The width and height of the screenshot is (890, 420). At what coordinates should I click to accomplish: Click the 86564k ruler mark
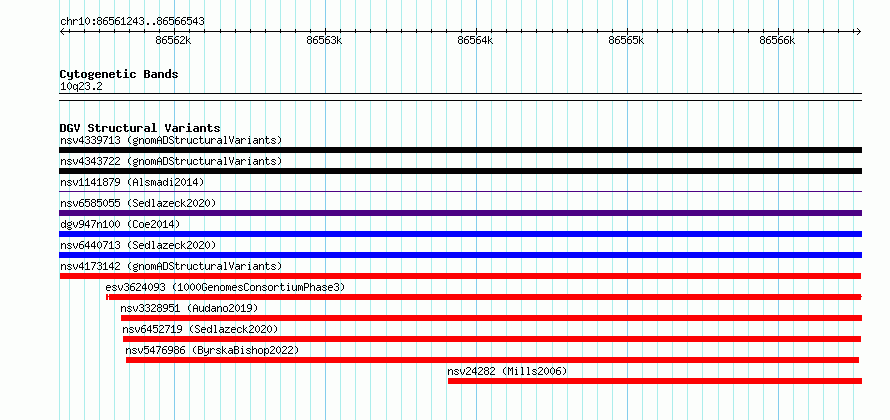(475, 40)
